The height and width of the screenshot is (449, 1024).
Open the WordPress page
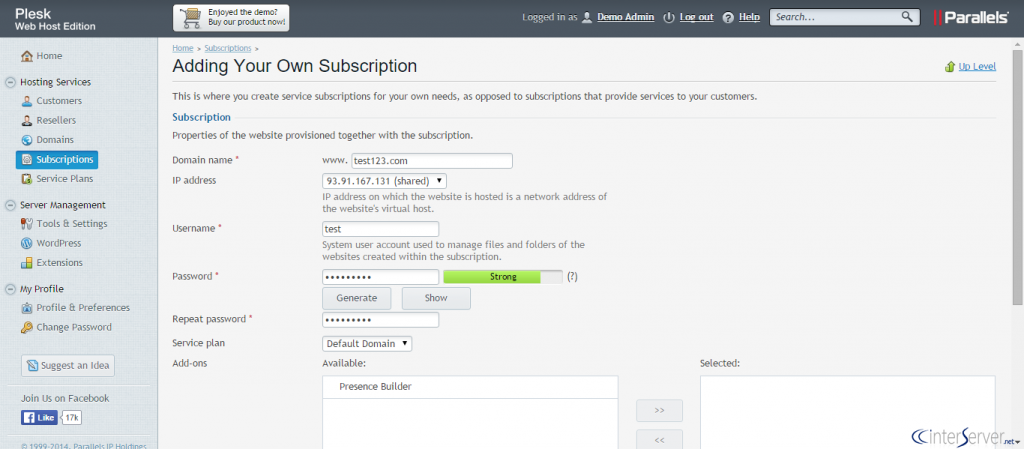[59, 243]
